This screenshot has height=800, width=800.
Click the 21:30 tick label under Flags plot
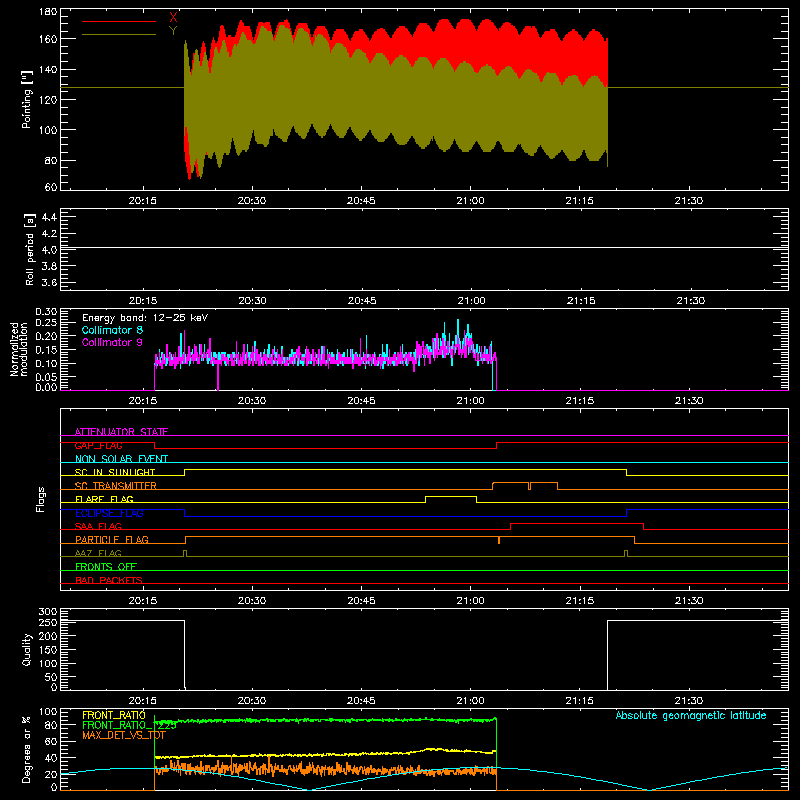[689, 601]
